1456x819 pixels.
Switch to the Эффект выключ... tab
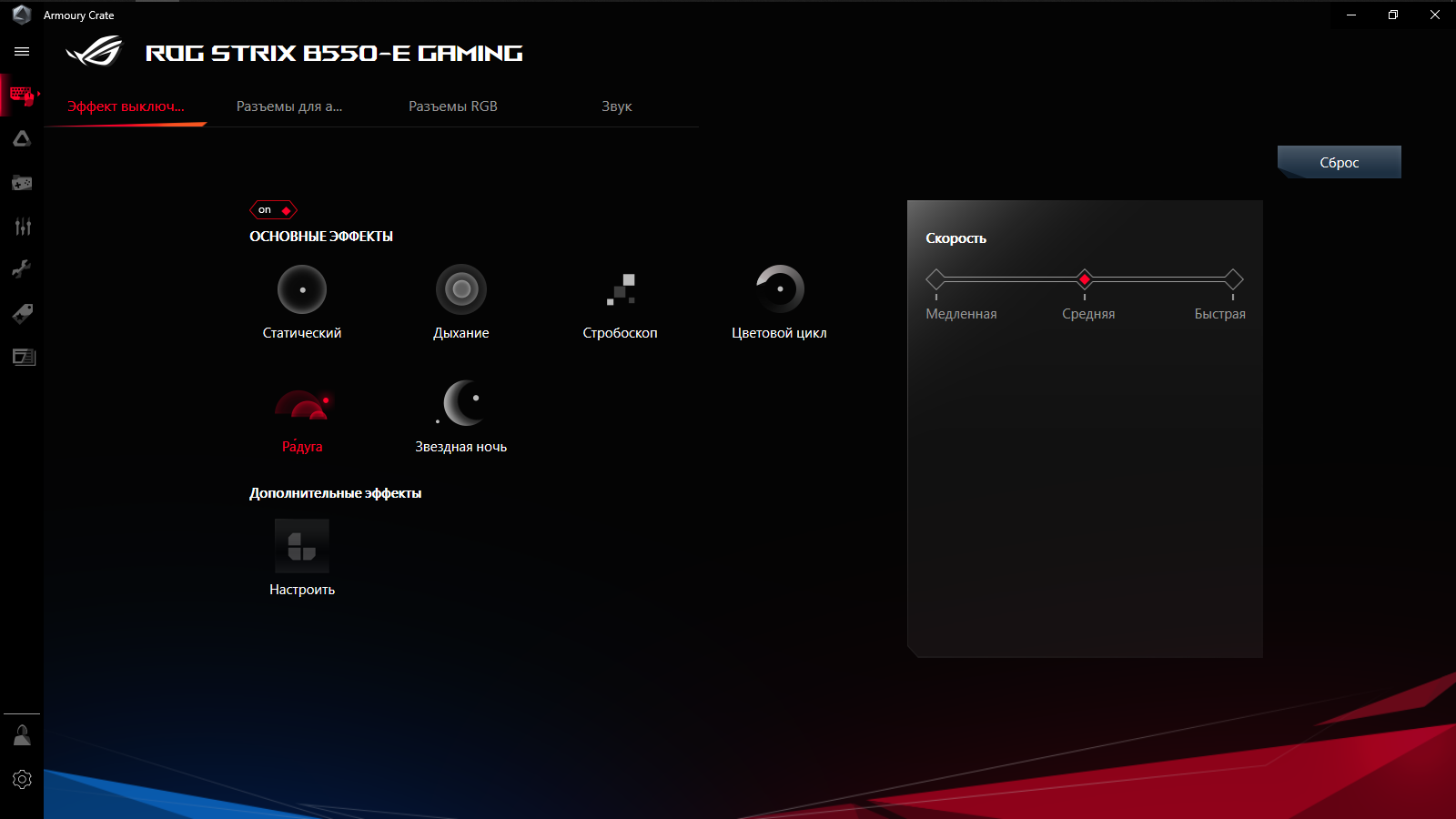(126, 106)
